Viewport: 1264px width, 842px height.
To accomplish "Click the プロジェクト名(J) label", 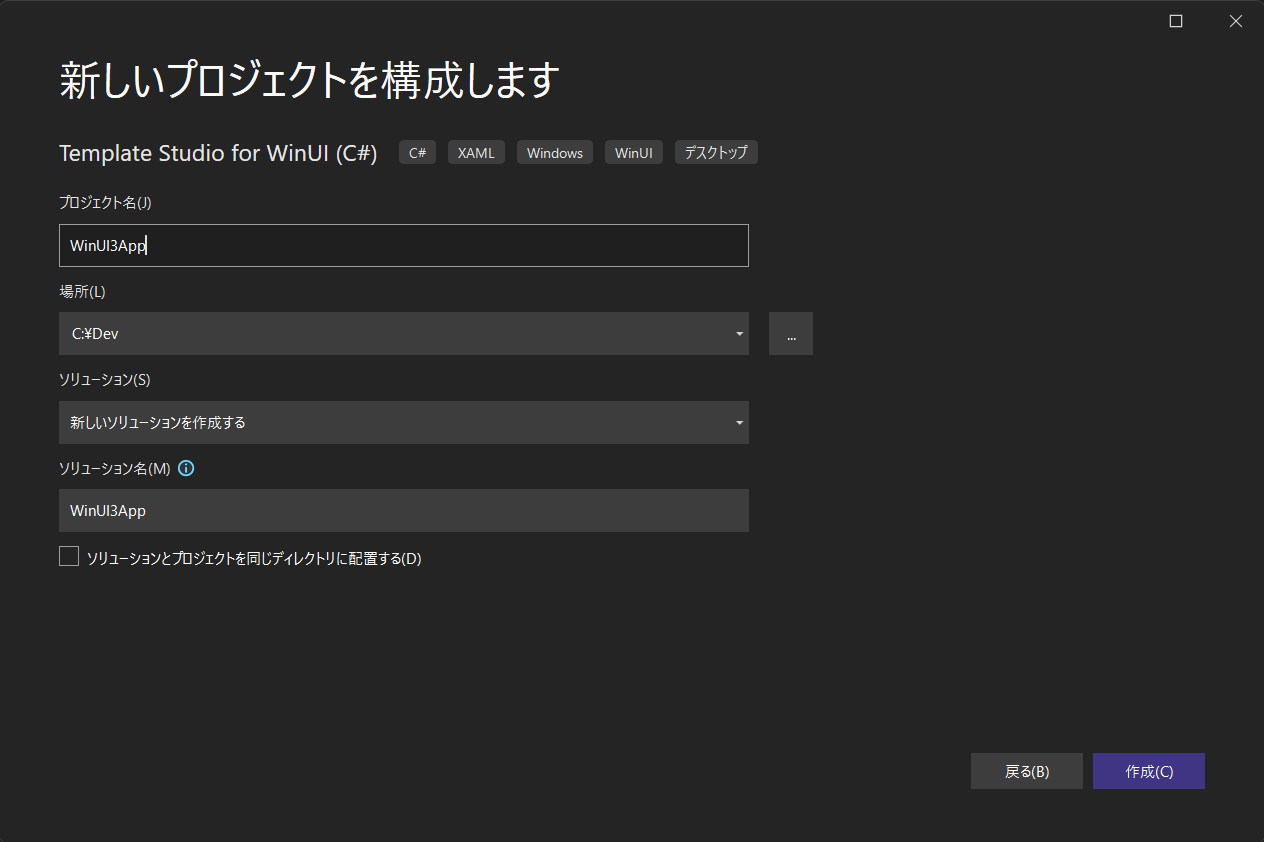I will [105, 203].
